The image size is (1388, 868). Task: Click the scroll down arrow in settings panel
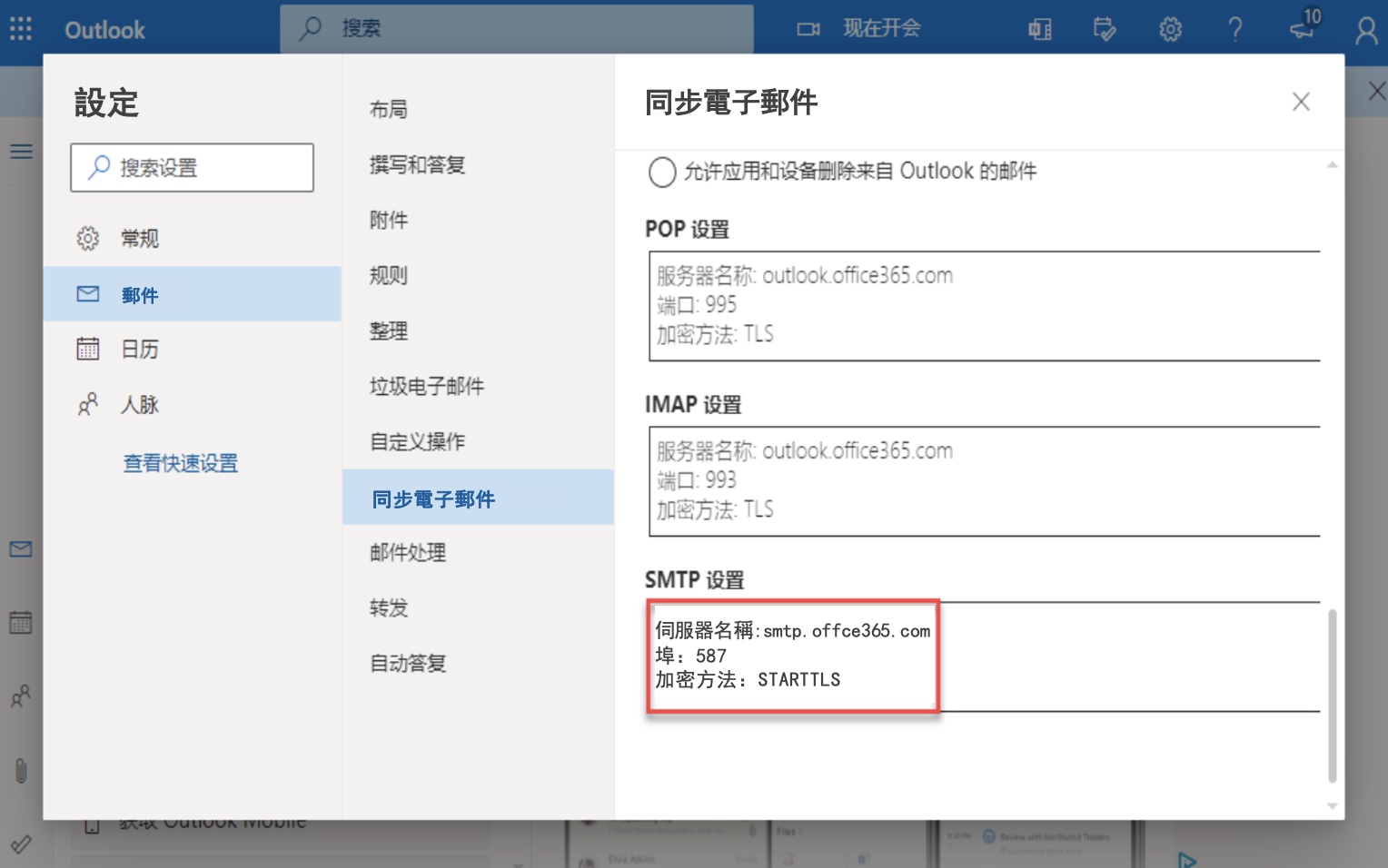(x=1333, y=805)
